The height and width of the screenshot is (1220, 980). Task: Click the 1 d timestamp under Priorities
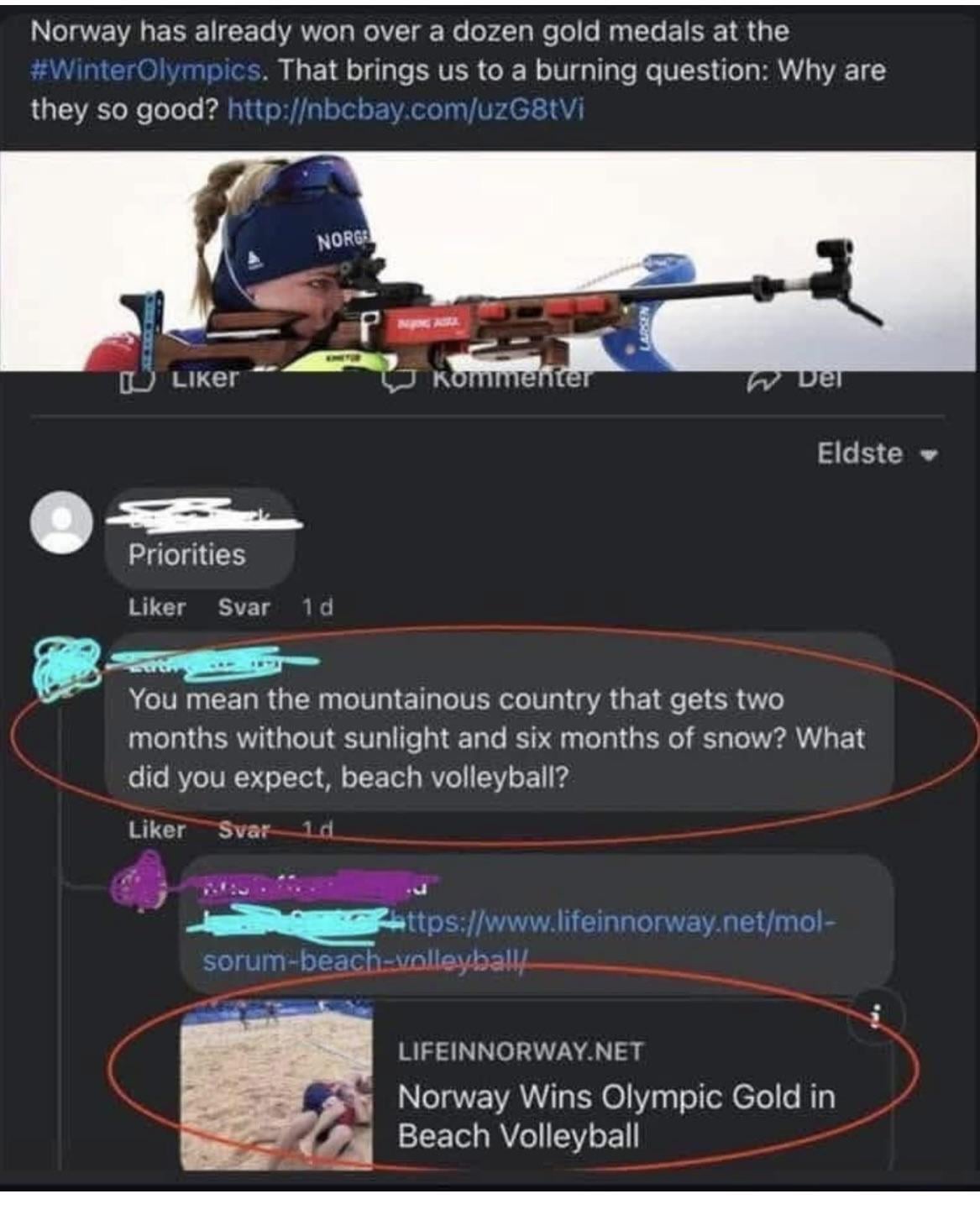click(317, 606)
